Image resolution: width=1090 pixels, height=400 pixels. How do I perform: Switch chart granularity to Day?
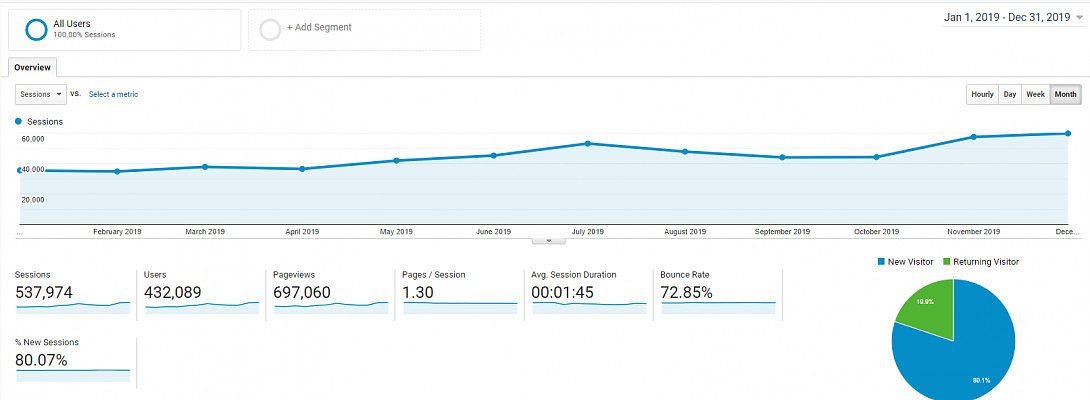[x=1010, y=94]
